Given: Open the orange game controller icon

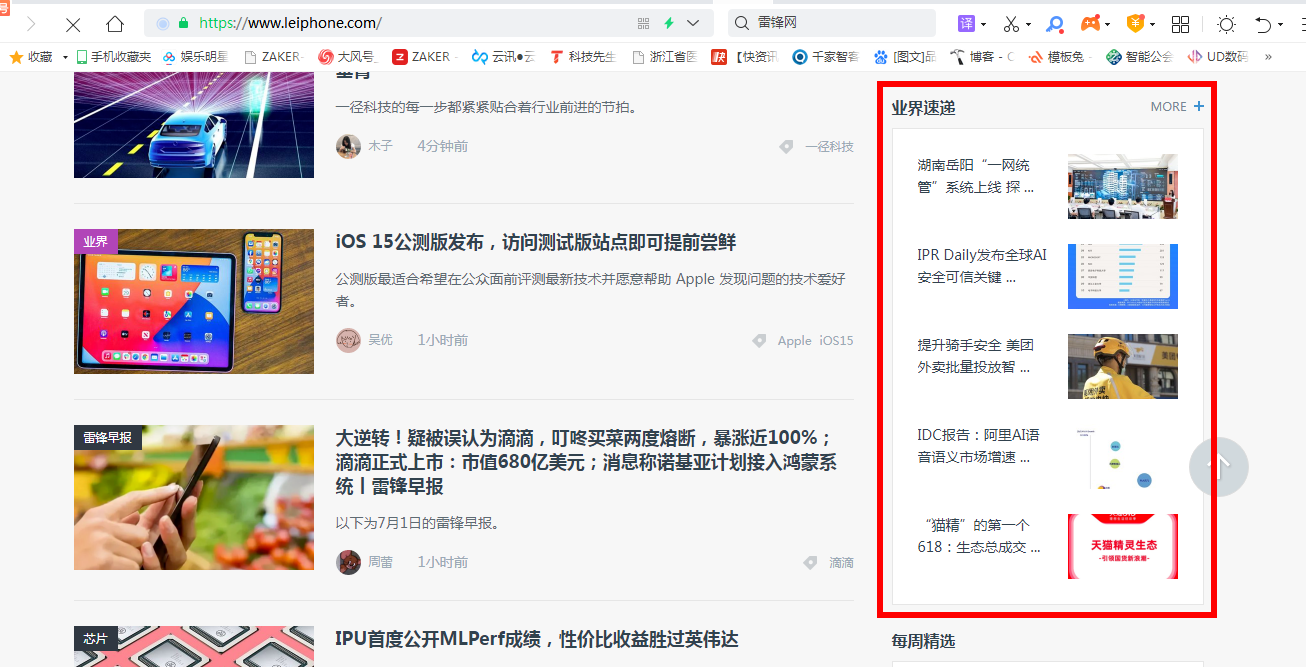Looking at the screenshot, I should click(1091, 23).
